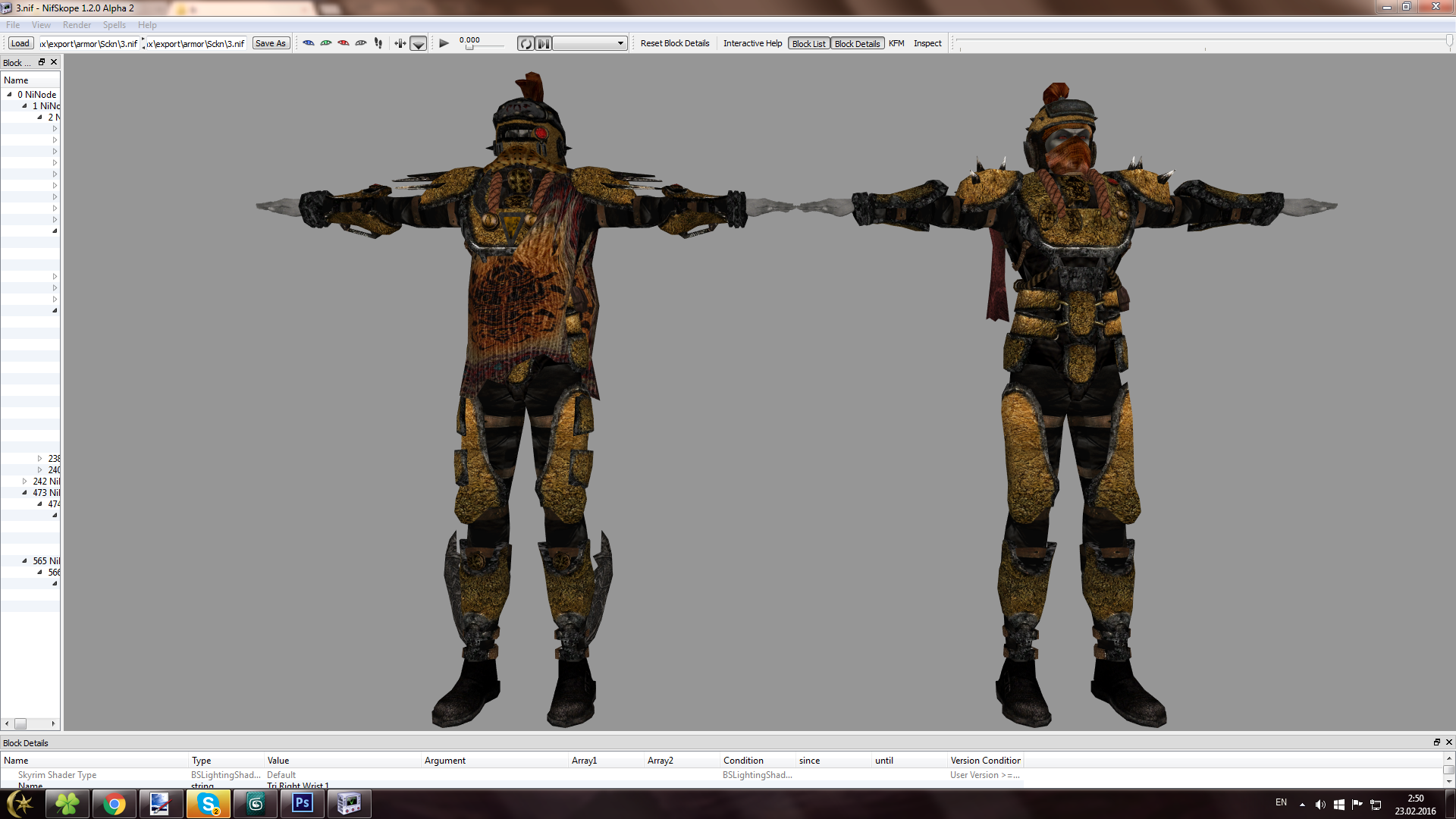Collapse the 1 NiNode tree item
1456x819 pixels.
[x=24, y=106]
